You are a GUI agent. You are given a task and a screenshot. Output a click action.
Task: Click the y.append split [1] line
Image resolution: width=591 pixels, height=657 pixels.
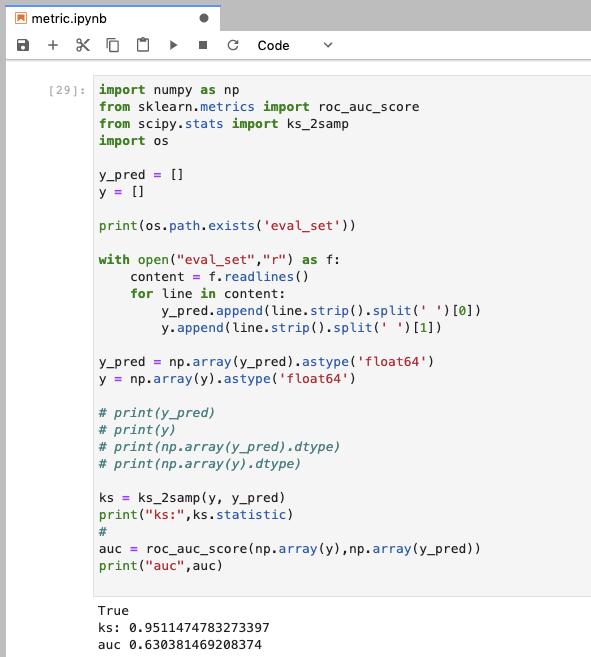pyautogui.click(x=301, y=328)
